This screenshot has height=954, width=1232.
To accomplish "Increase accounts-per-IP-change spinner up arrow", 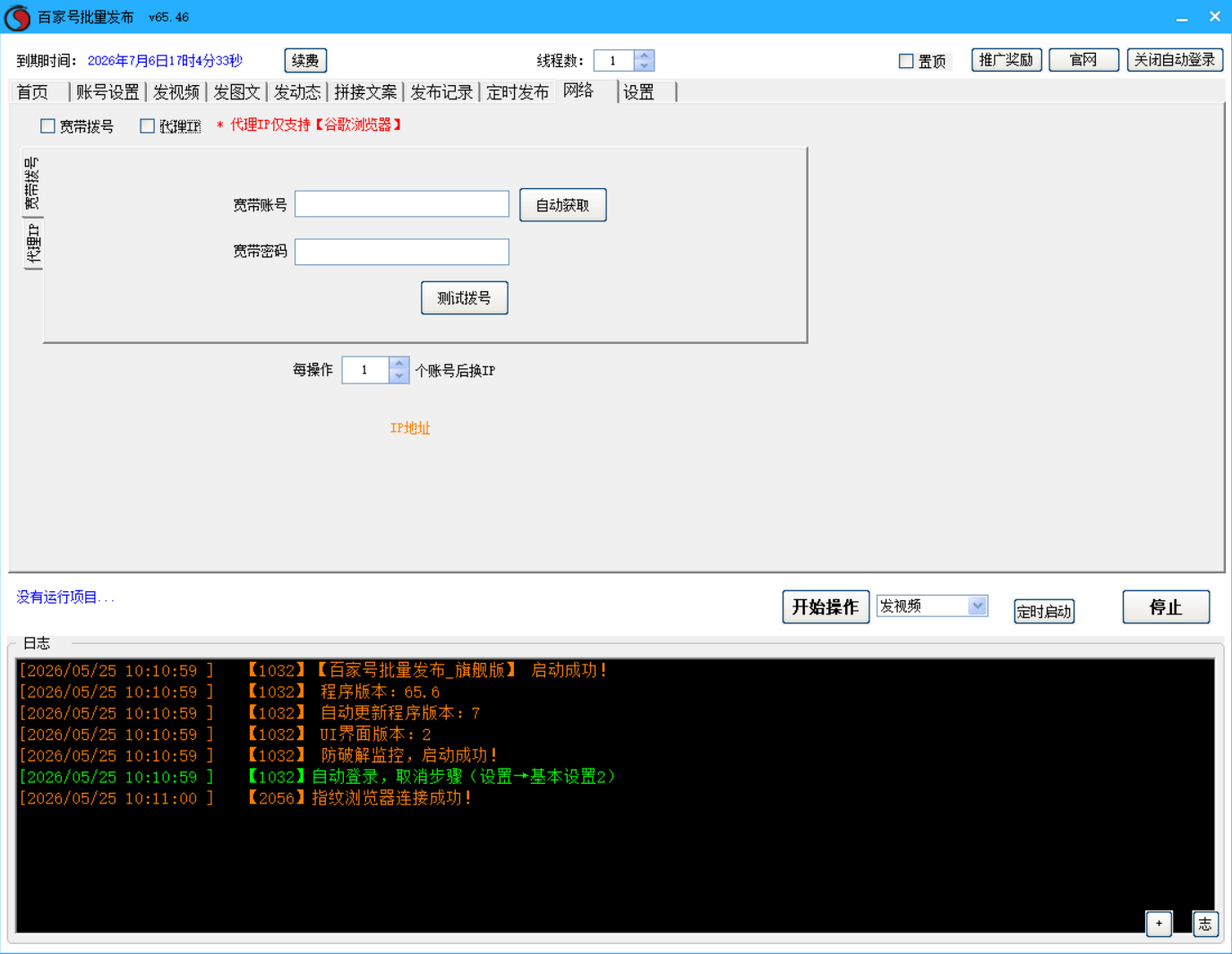I will tap(399, 364).
